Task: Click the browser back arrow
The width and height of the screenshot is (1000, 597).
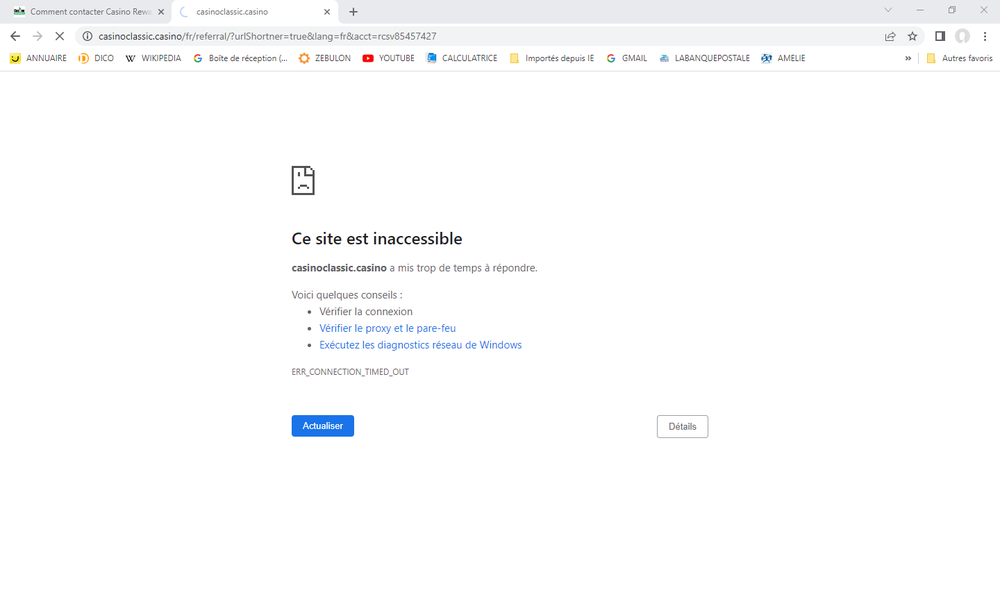Action: 15,36
